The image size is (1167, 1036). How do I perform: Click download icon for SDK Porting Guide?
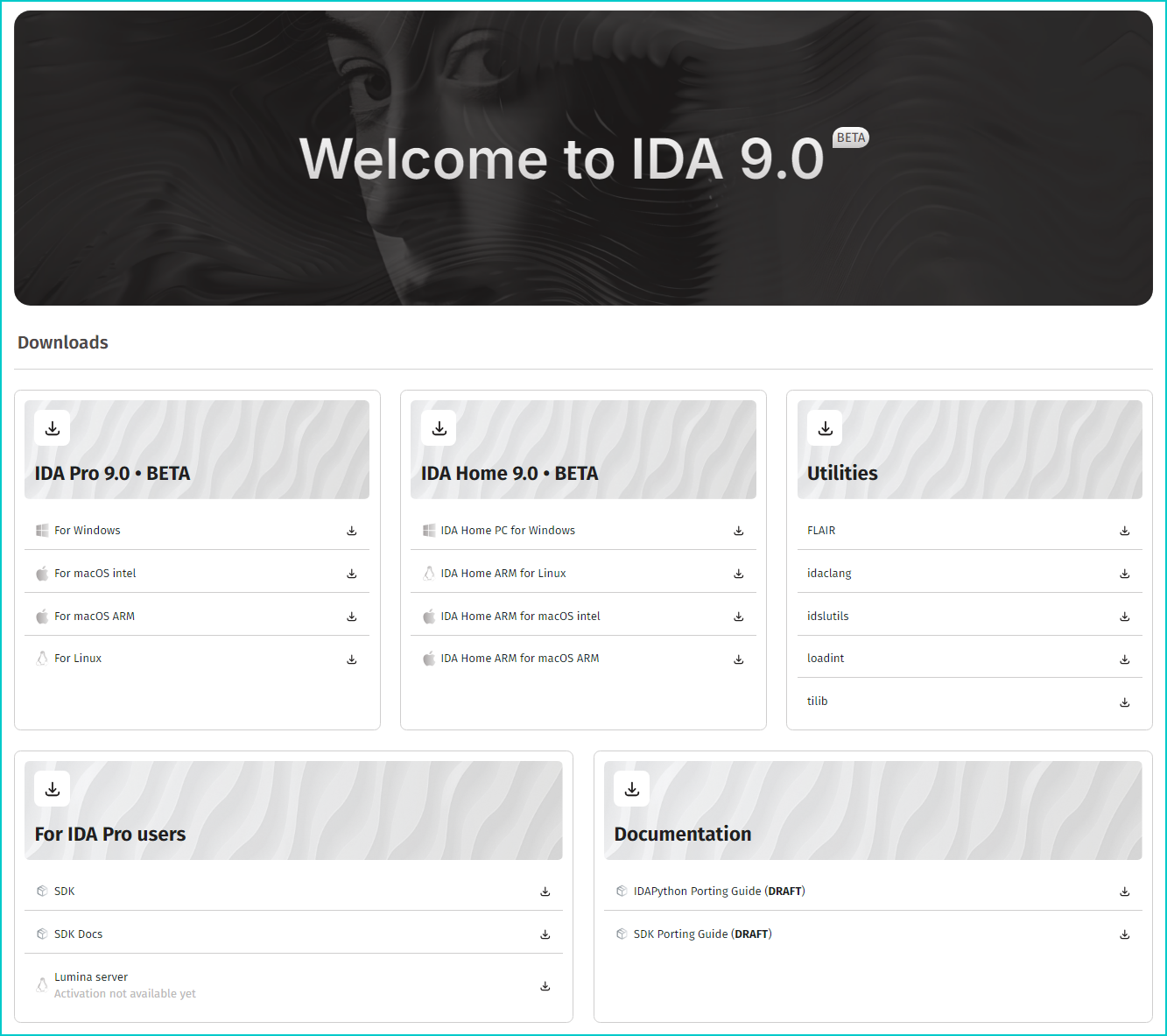(1125, 934)
